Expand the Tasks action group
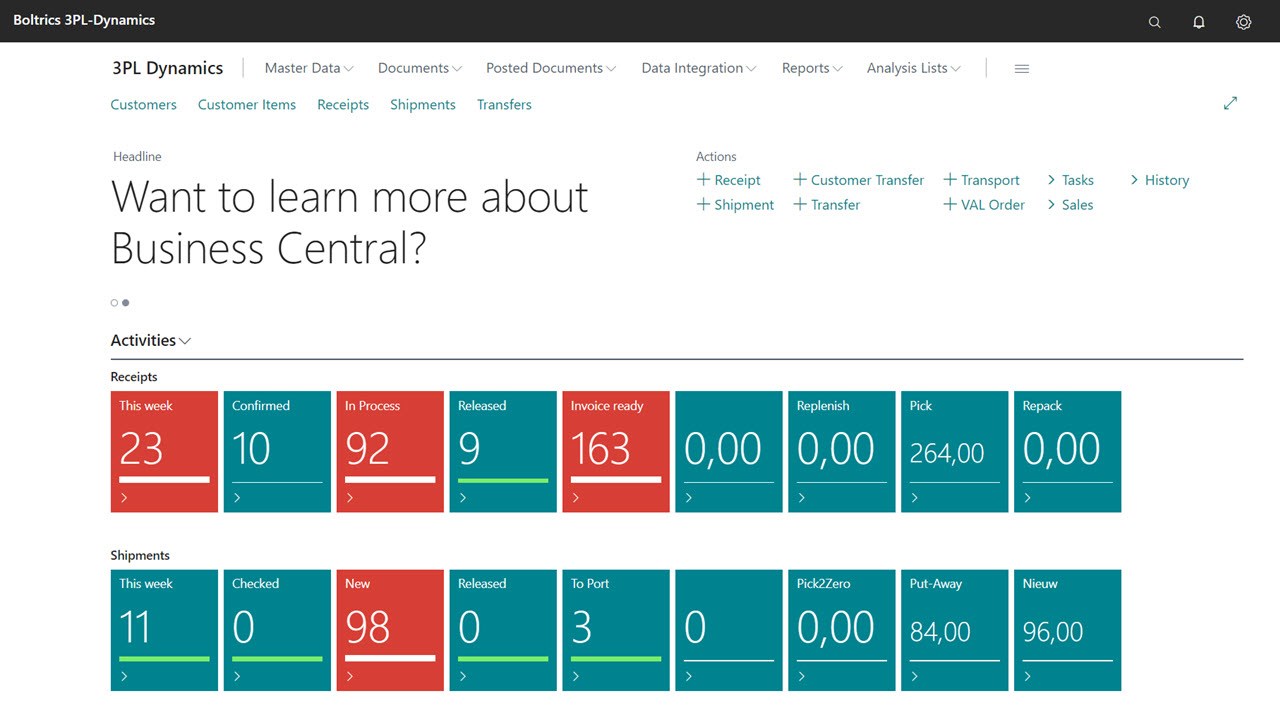This screenshot has height=720, width=1280. 1070,180
